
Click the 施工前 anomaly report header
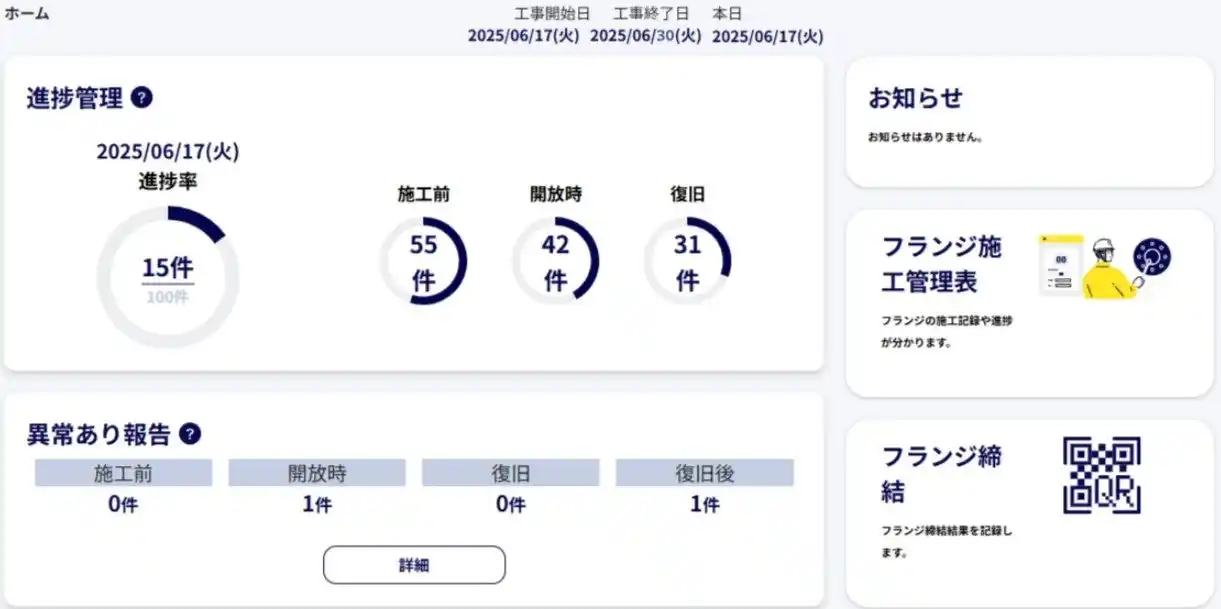click(123, 473)
